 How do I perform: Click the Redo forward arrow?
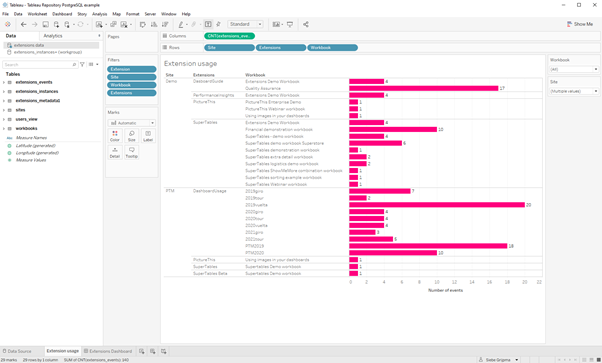[35, 24]
